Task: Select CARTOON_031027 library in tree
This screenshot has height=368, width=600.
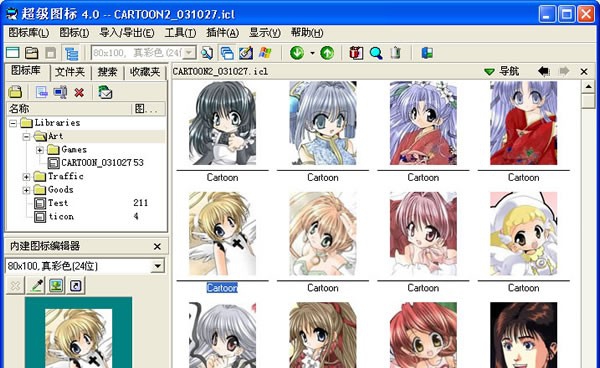Action: point(96,163)
